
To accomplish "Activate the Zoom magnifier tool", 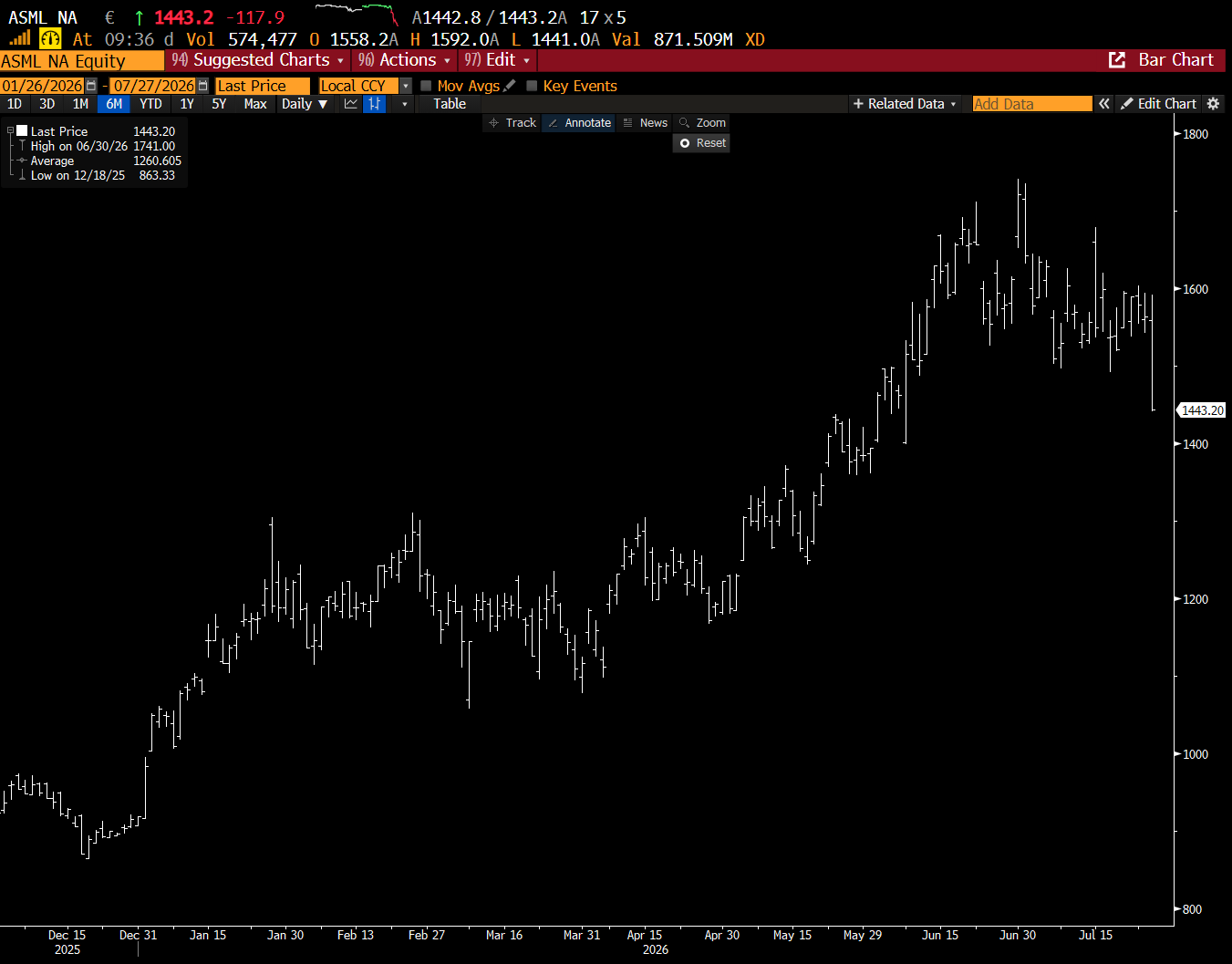I will [x=702, y=123].
